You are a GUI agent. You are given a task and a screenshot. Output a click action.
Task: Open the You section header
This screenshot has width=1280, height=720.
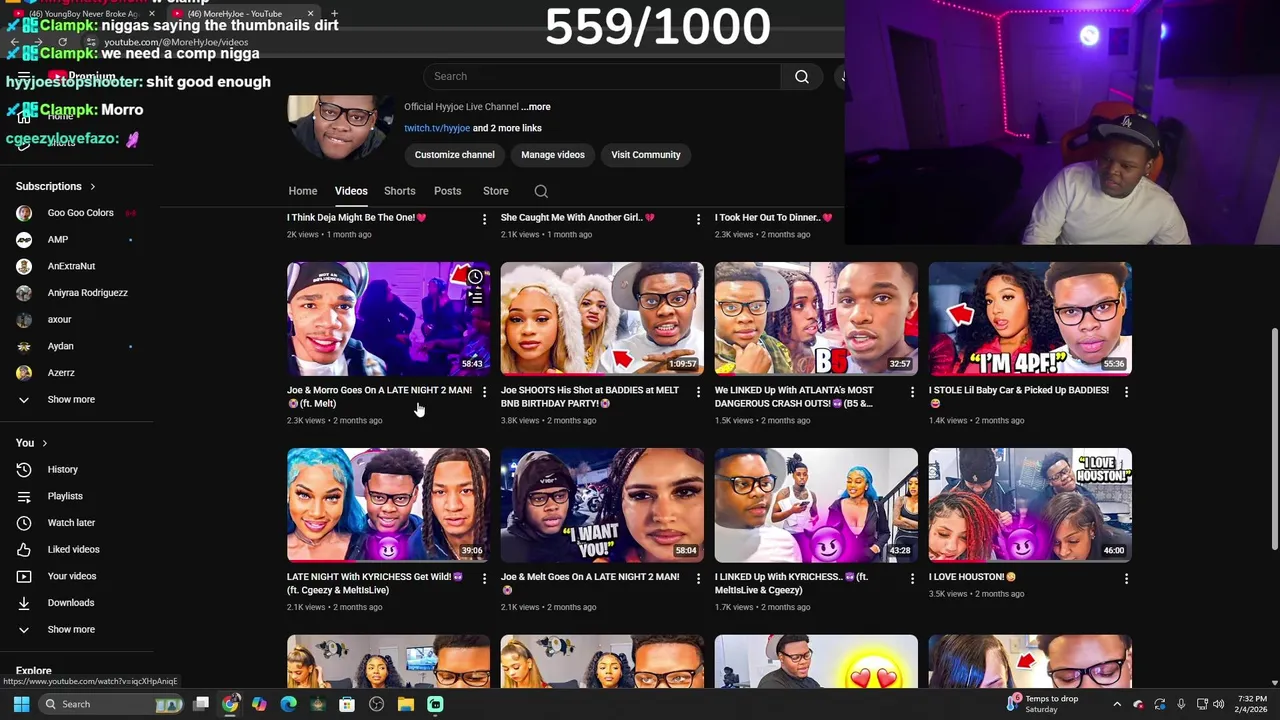(x=32, y=443)
